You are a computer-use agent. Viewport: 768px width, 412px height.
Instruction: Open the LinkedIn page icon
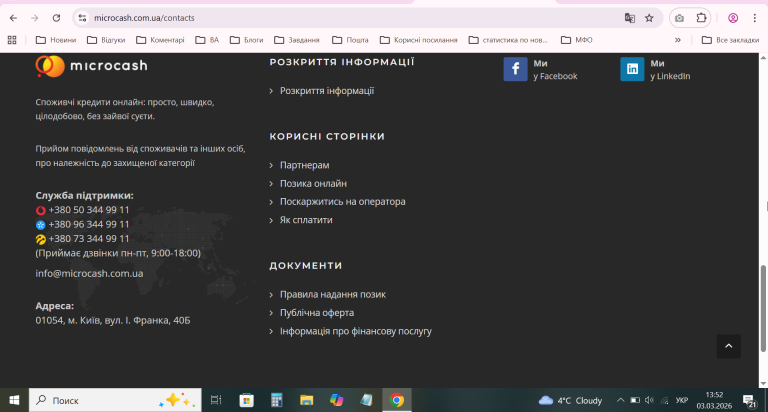click(632, 69)
